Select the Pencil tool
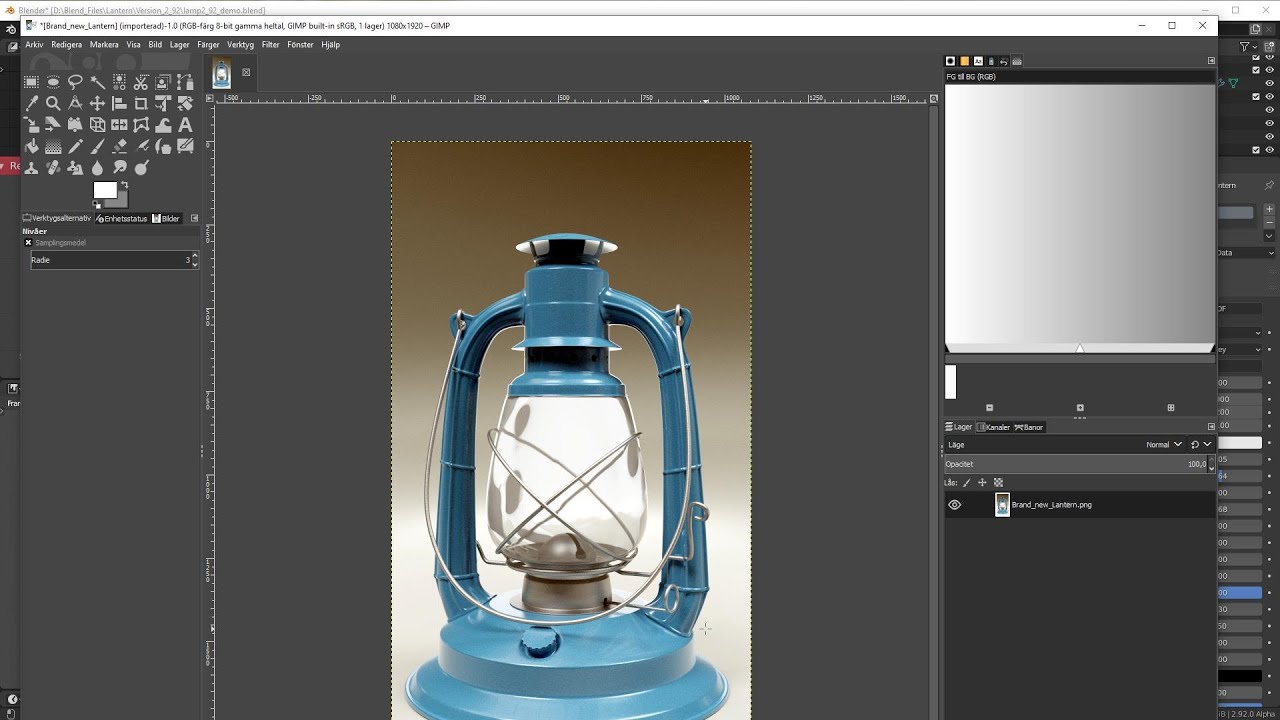 [x=75, y=146]
